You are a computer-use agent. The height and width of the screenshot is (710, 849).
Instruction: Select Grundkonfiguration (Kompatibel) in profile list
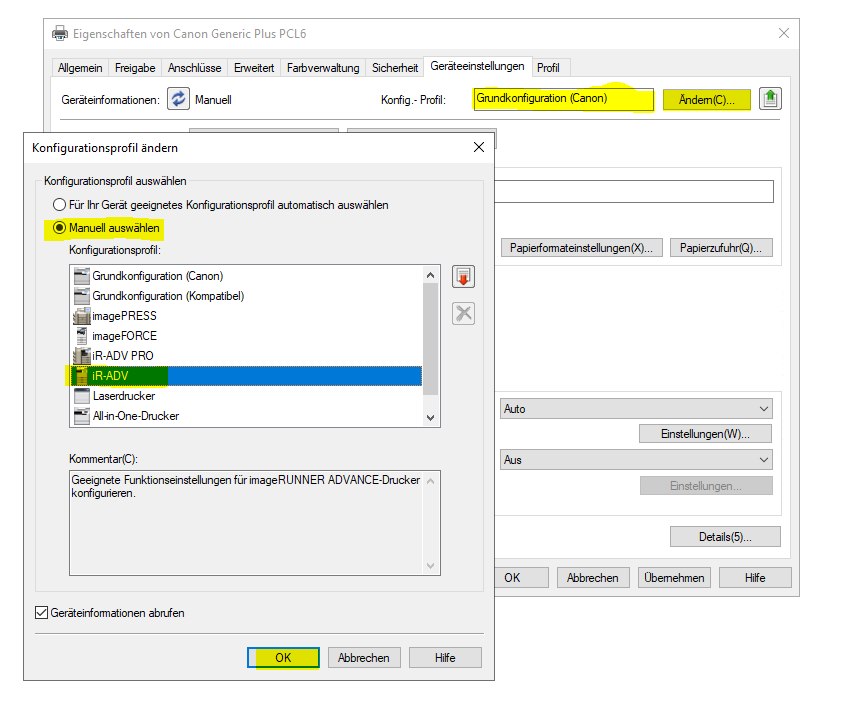[x=247, y=296]
